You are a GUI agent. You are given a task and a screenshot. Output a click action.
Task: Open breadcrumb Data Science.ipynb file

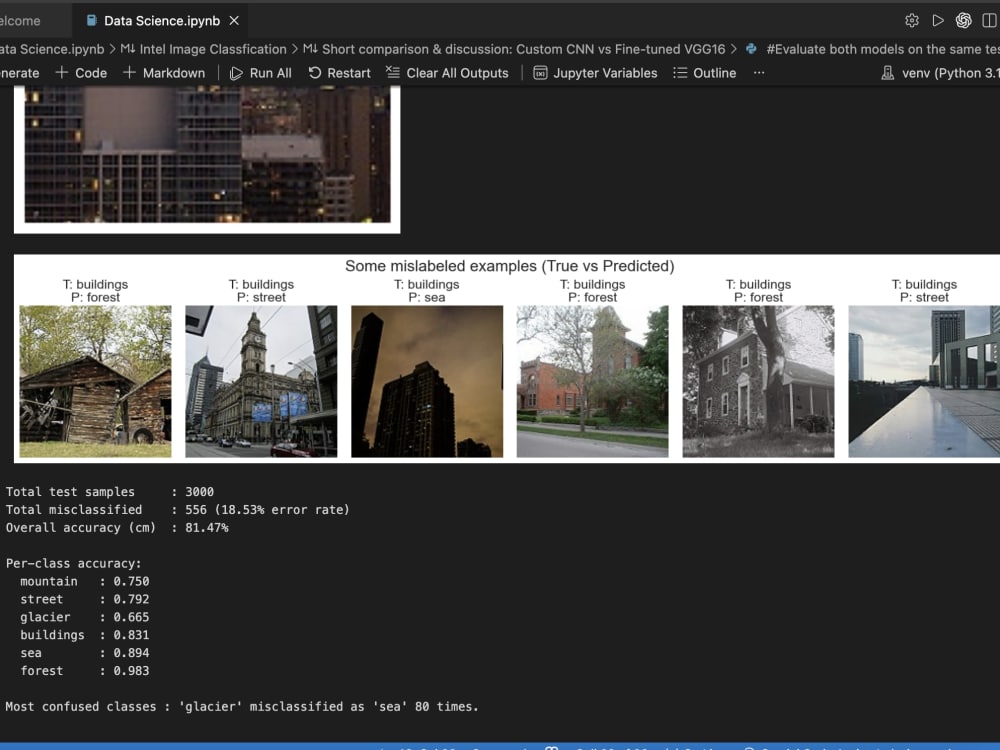click(52, 49)
